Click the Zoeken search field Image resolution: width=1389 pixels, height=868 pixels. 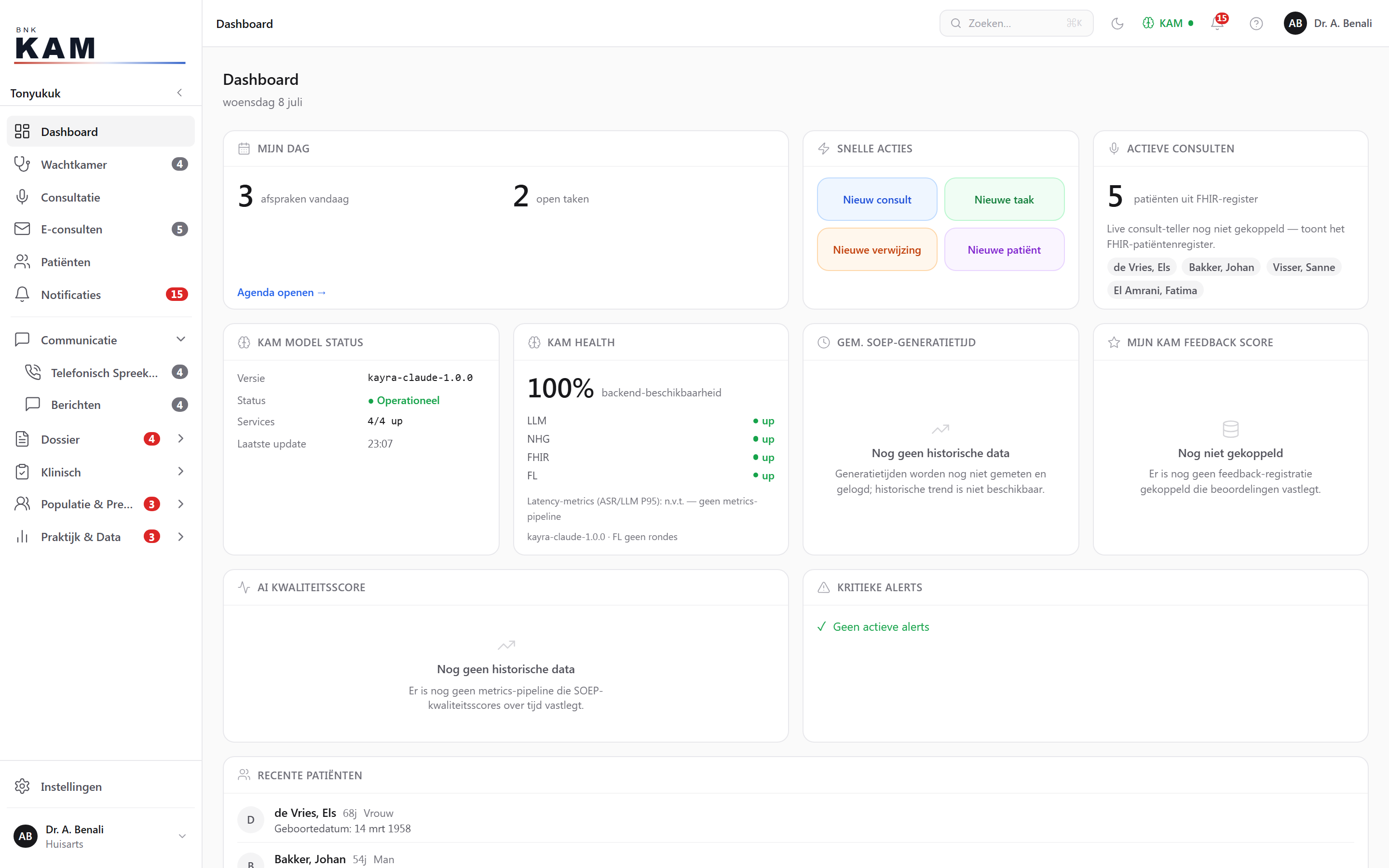[x=1016, y=24]
